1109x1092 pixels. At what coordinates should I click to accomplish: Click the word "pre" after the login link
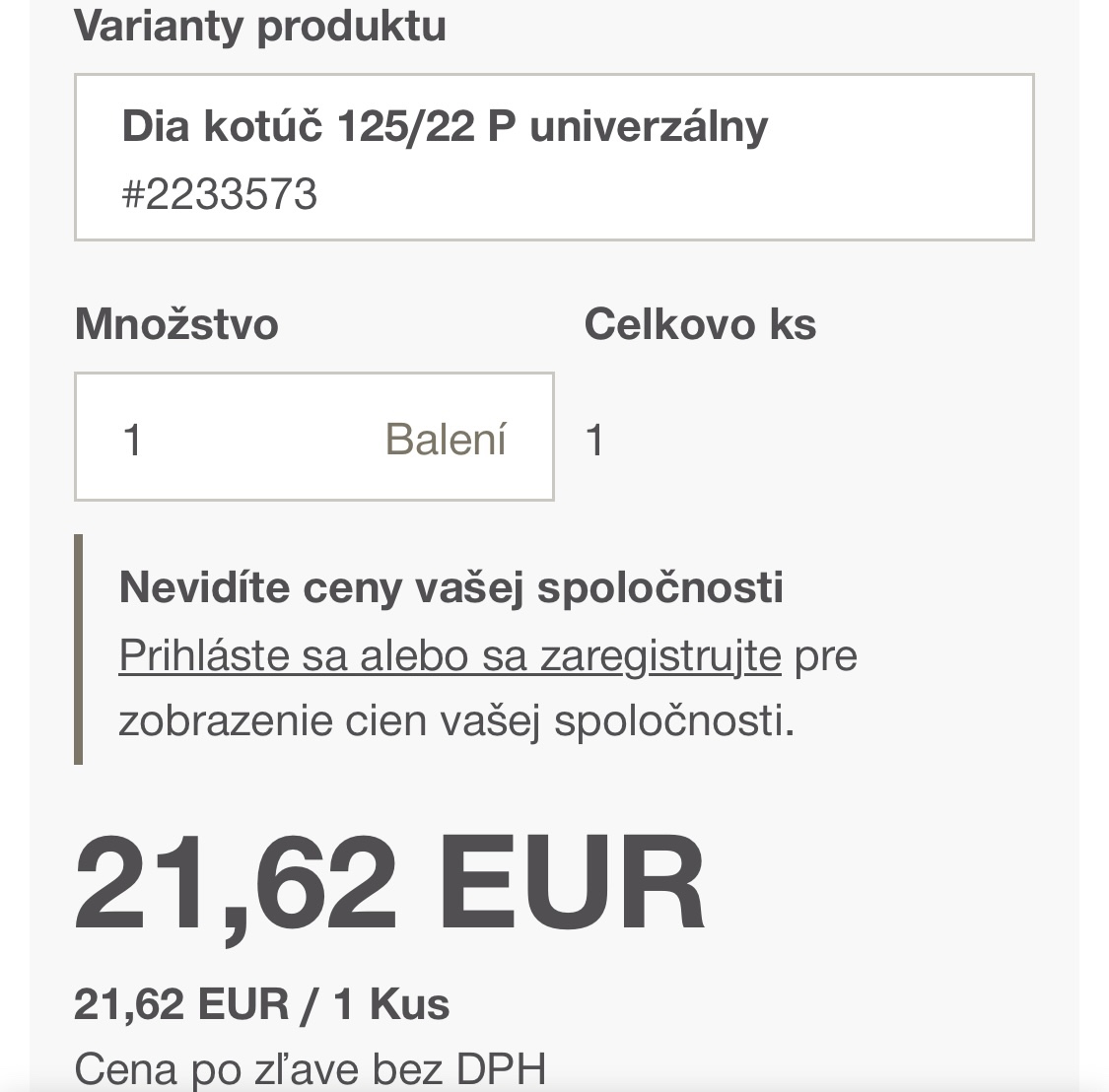pos(826,655)
